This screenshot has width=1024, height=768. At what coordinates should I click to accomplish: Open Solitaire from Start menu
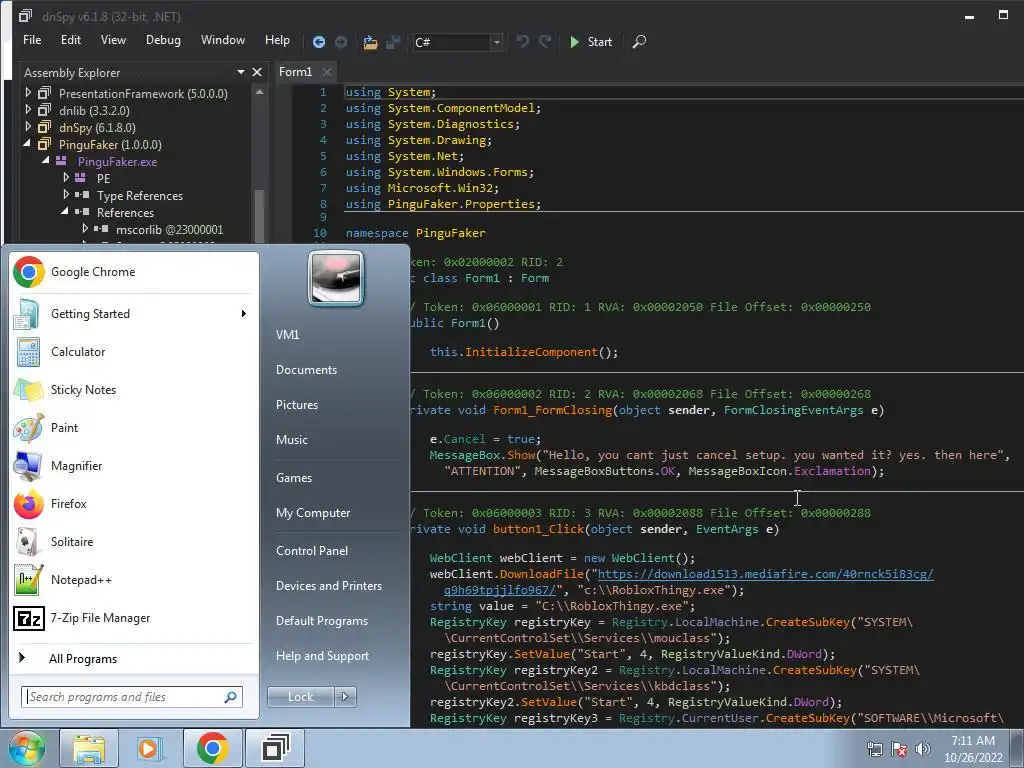pos(134,541)
